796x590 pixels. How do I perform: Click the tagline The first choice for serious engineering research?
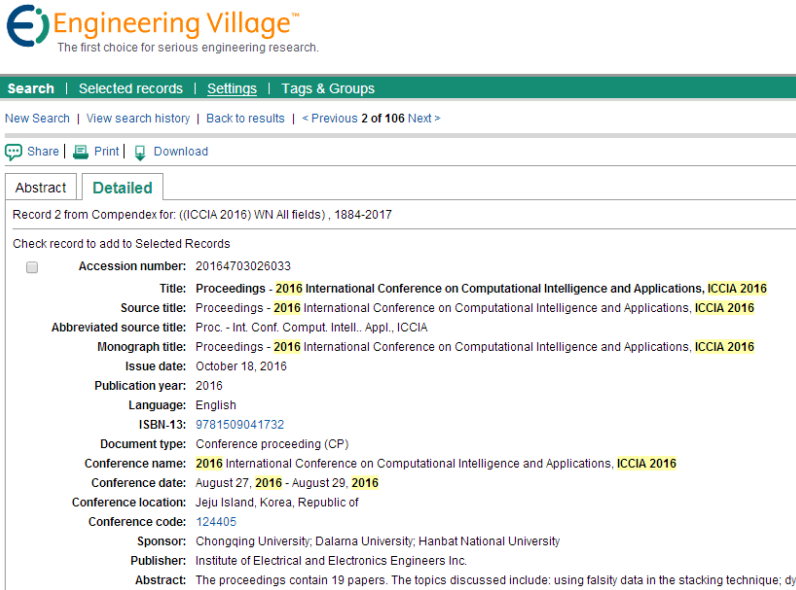[188, 48]
